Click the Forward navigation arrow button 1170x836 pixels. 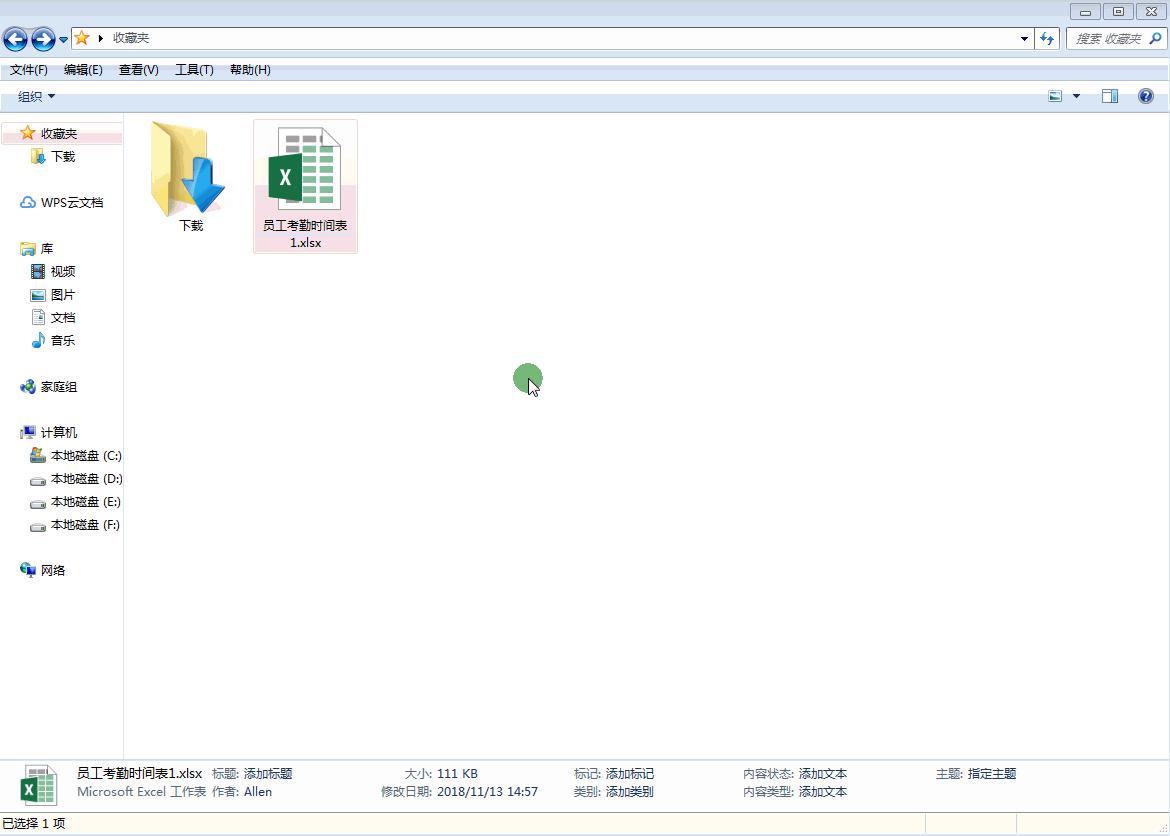pyautogui.click(x=43, y=39)
